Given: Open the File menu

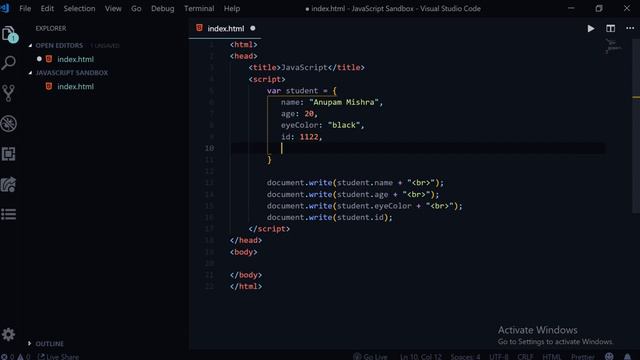Looking at the screenshot, I should [25, 8].
